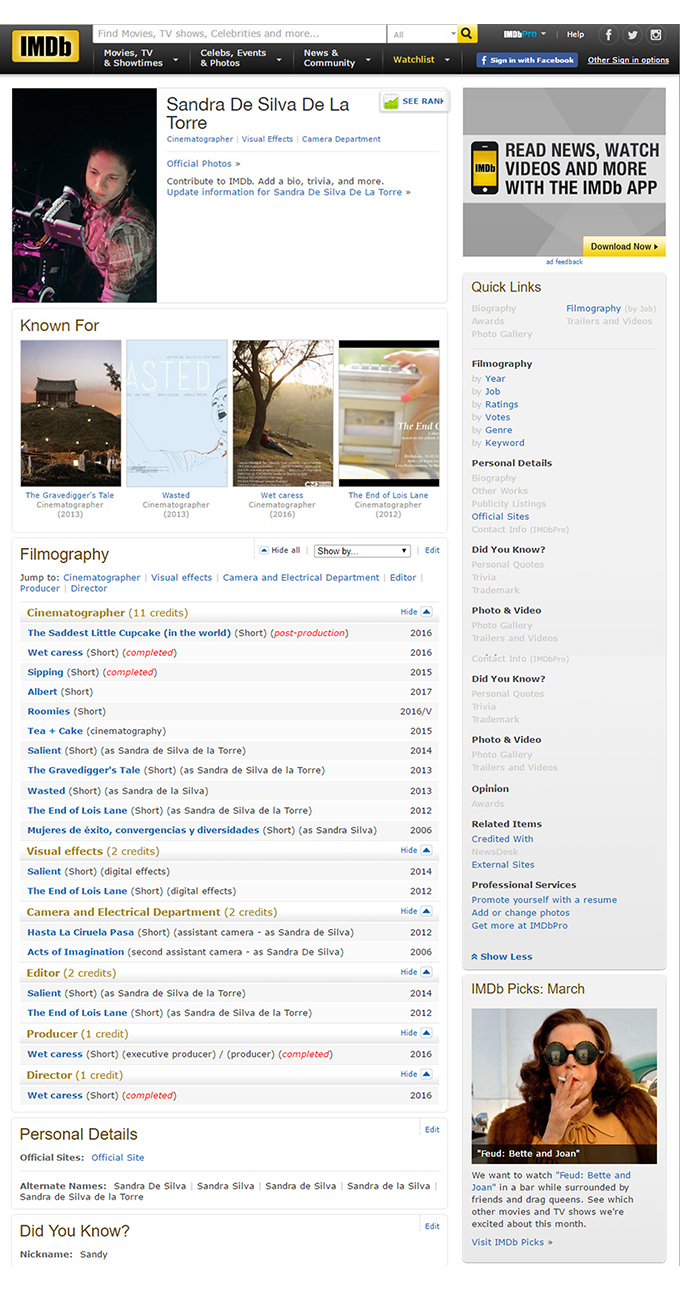This screenshot has height=1299, width=680.
Task: Collapse Quick Links with Show Less
Action: (x=502, y=957)
